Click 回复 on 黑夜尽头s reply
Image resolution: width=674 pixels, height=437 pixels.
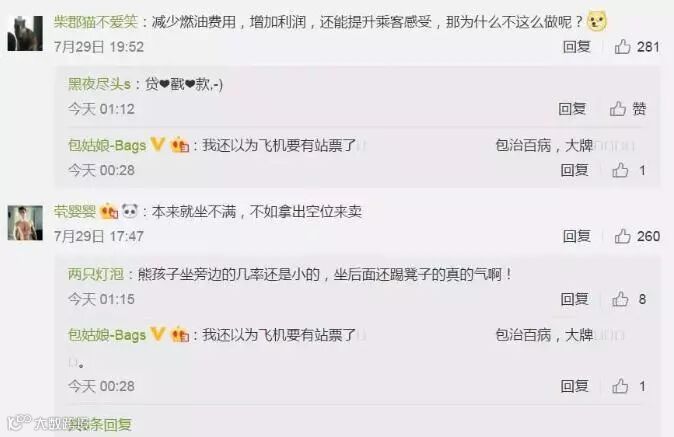coord(572,109)
